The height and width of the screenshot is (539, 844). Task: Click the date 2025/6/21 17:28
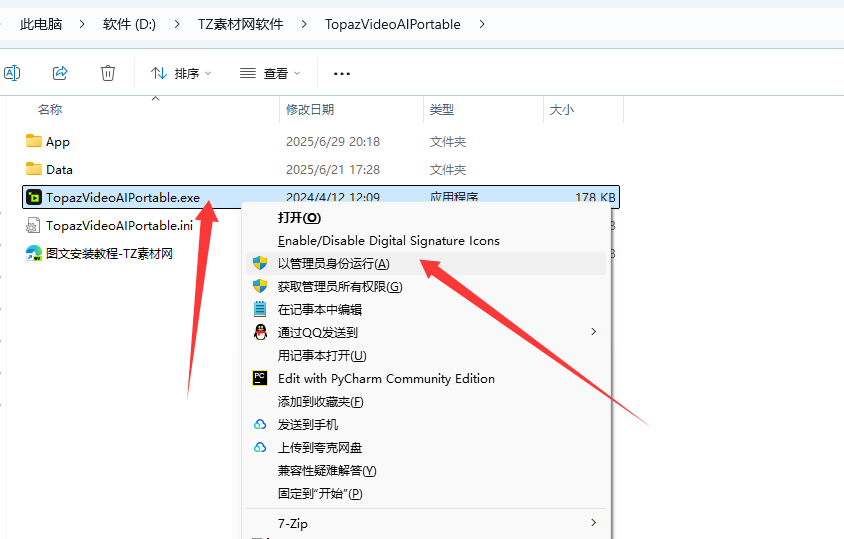[333, 170]
